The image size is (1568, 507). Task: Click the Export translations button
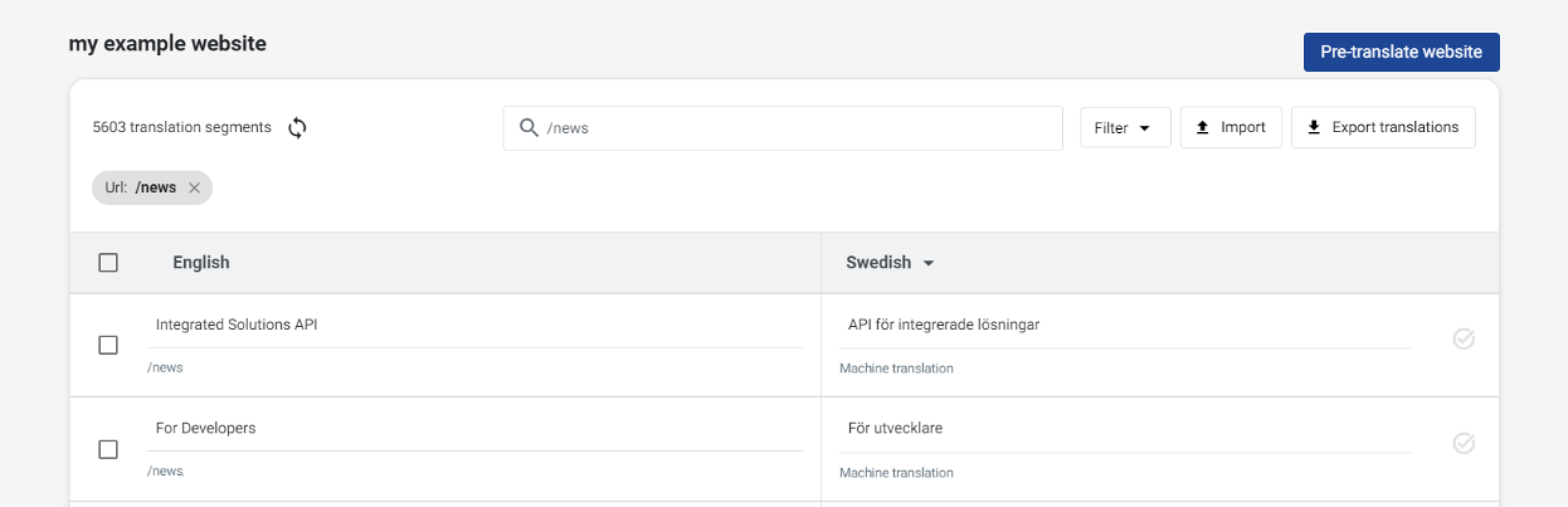pos(1383,128)
